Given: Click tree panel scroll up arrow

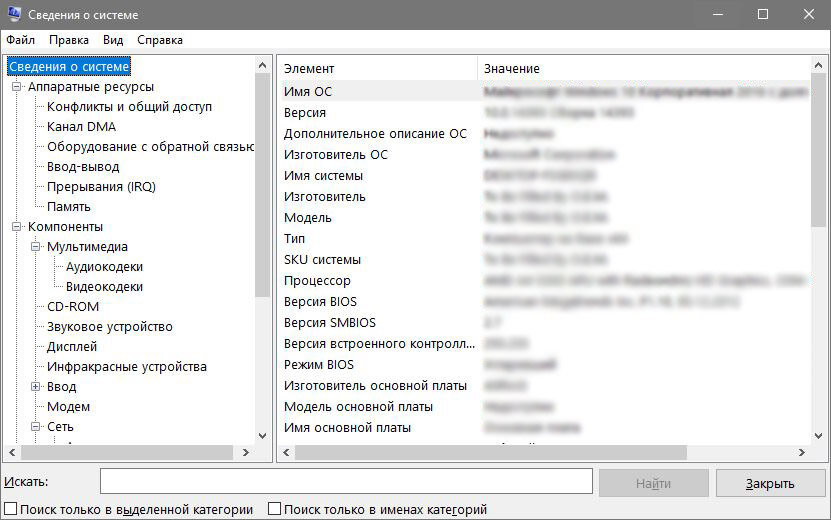Looking at the screenshot, I should [262, 65].
